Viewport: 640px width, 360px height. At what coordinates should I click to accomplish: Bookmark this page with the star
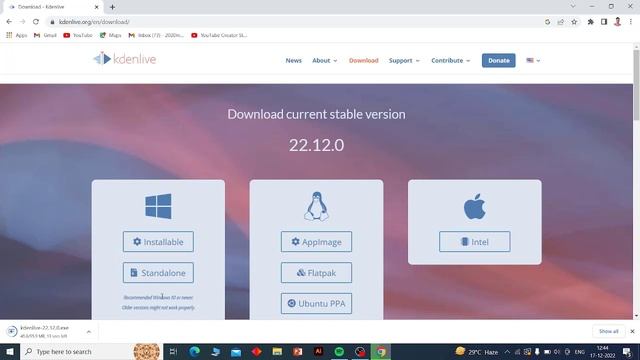point(574,22)
